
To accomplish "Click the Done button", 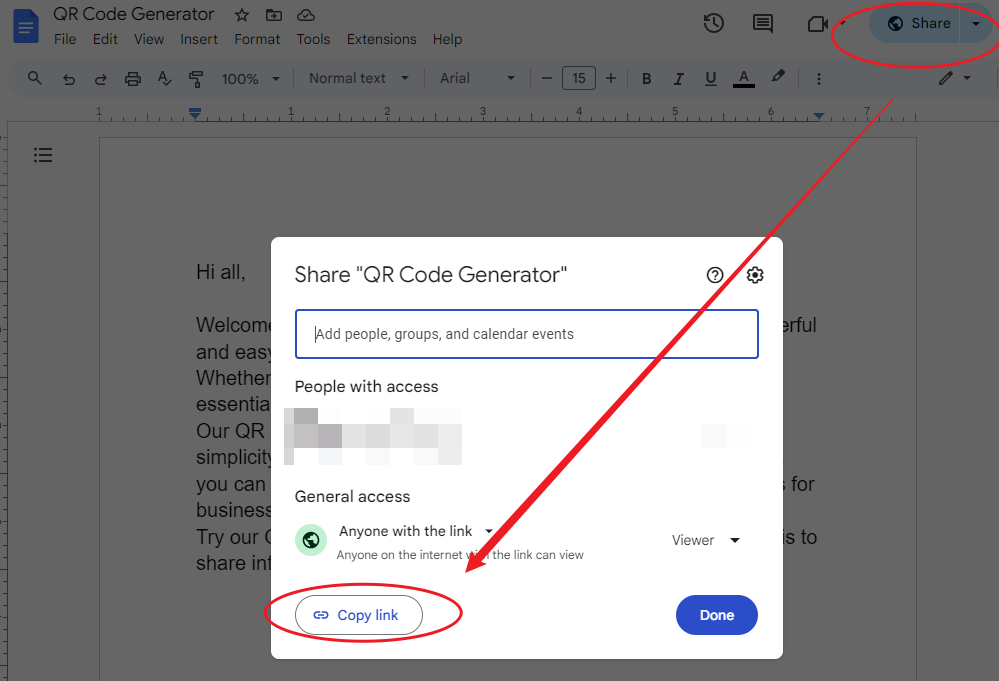I will click(717, 615).
